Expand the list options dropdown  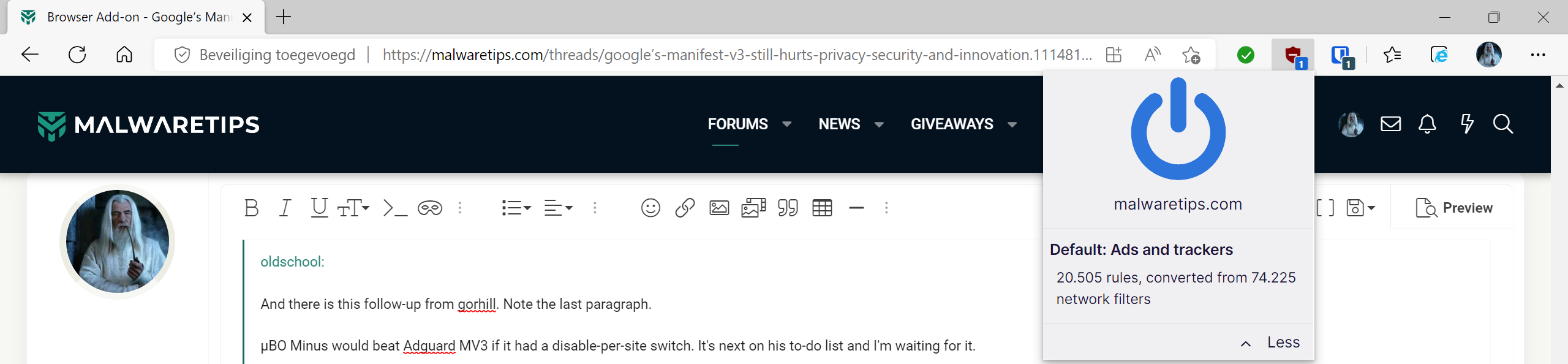516,208
